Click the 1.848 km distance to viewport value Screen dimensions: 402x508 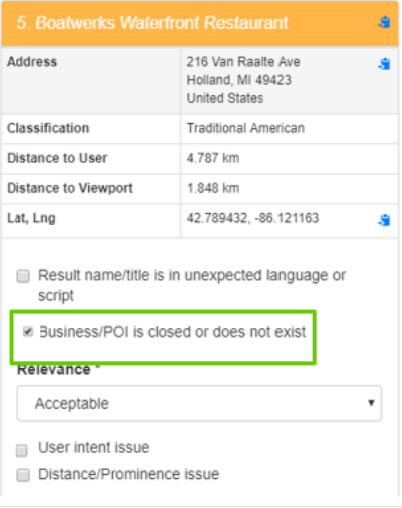point(213,188)
